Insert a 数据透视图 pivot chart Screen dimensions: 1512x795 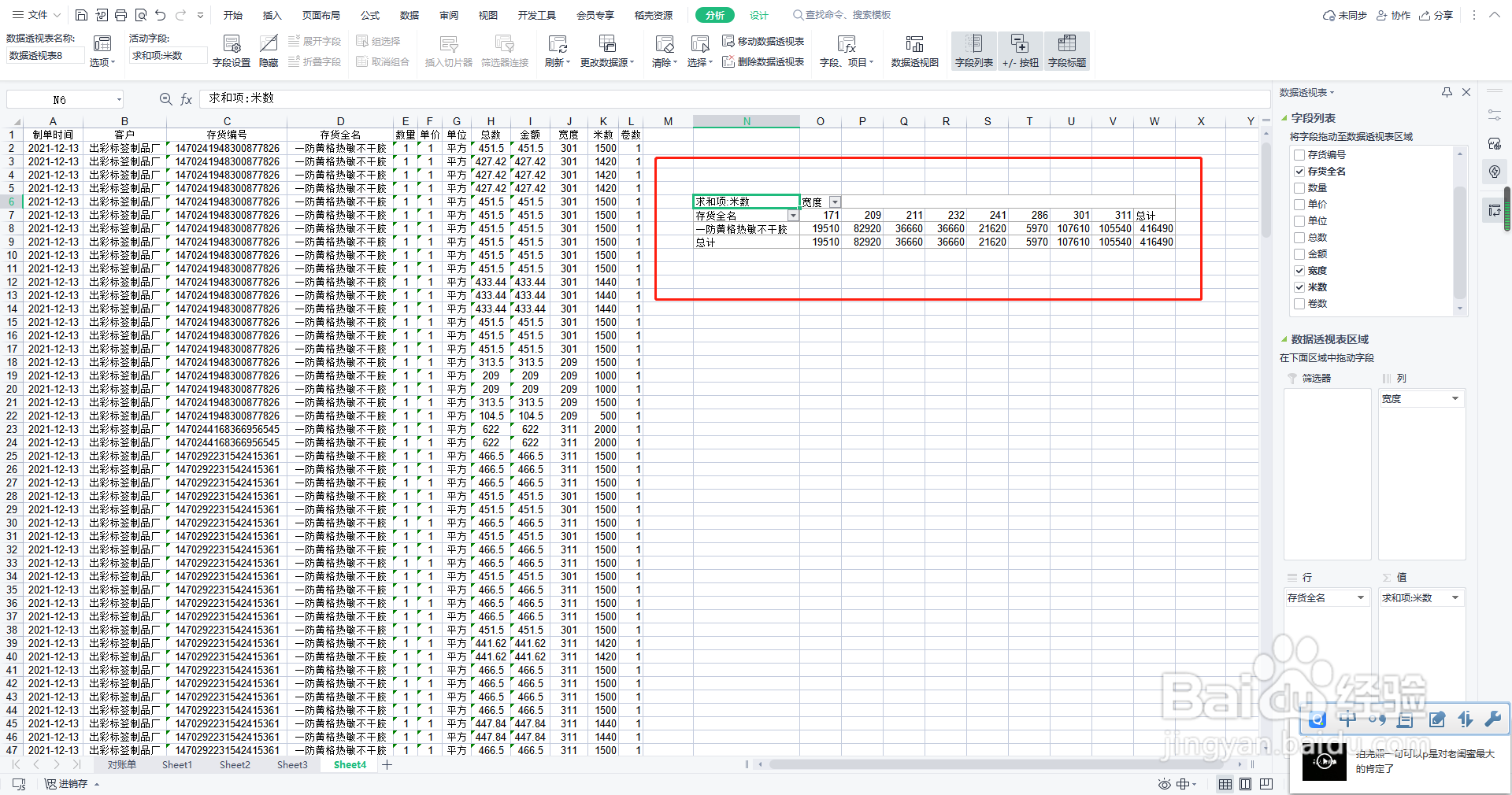[x=914, y=51]
